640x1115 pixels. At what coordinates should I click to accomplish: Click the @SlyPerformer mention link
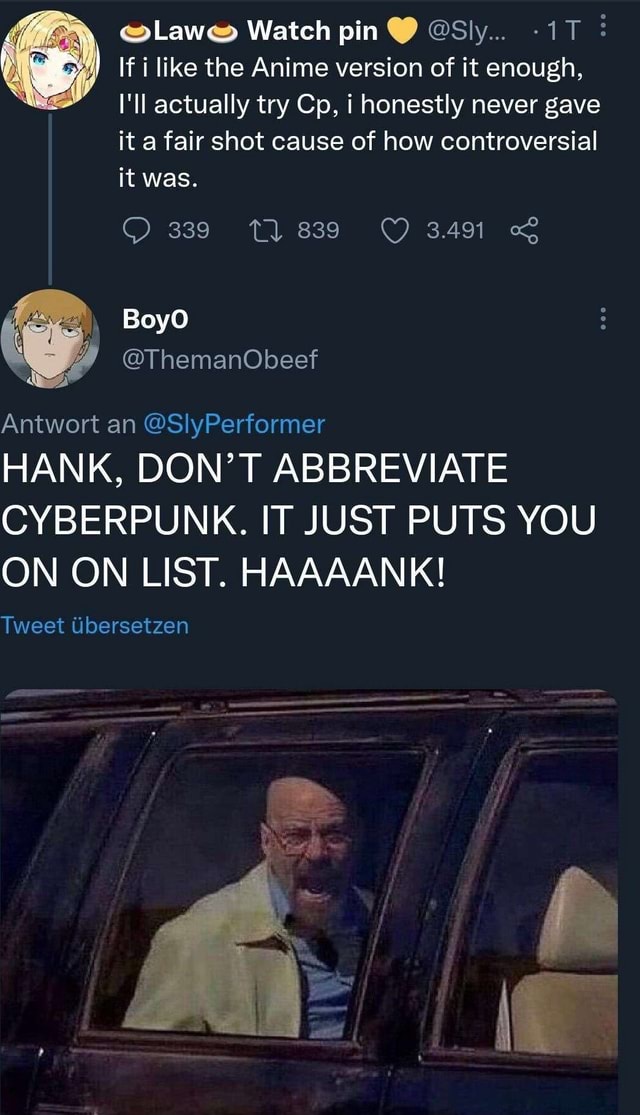[x=235, y=424]
